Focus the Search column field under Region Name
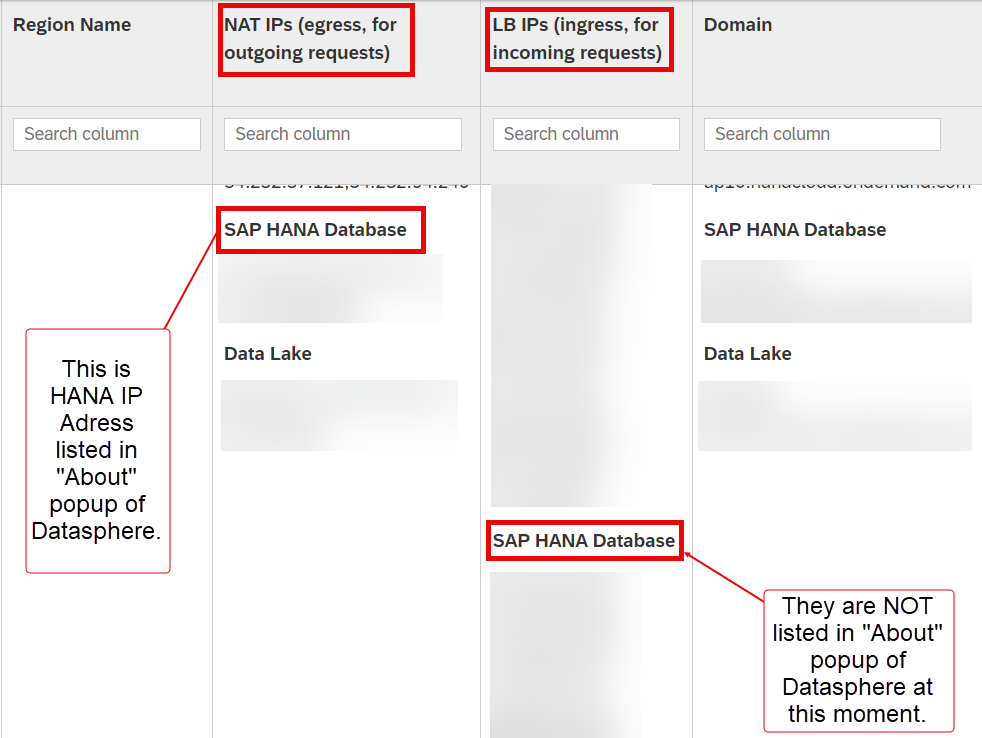Image resolution: width=982 pixels, height=738 pixels. pos(107,134)
